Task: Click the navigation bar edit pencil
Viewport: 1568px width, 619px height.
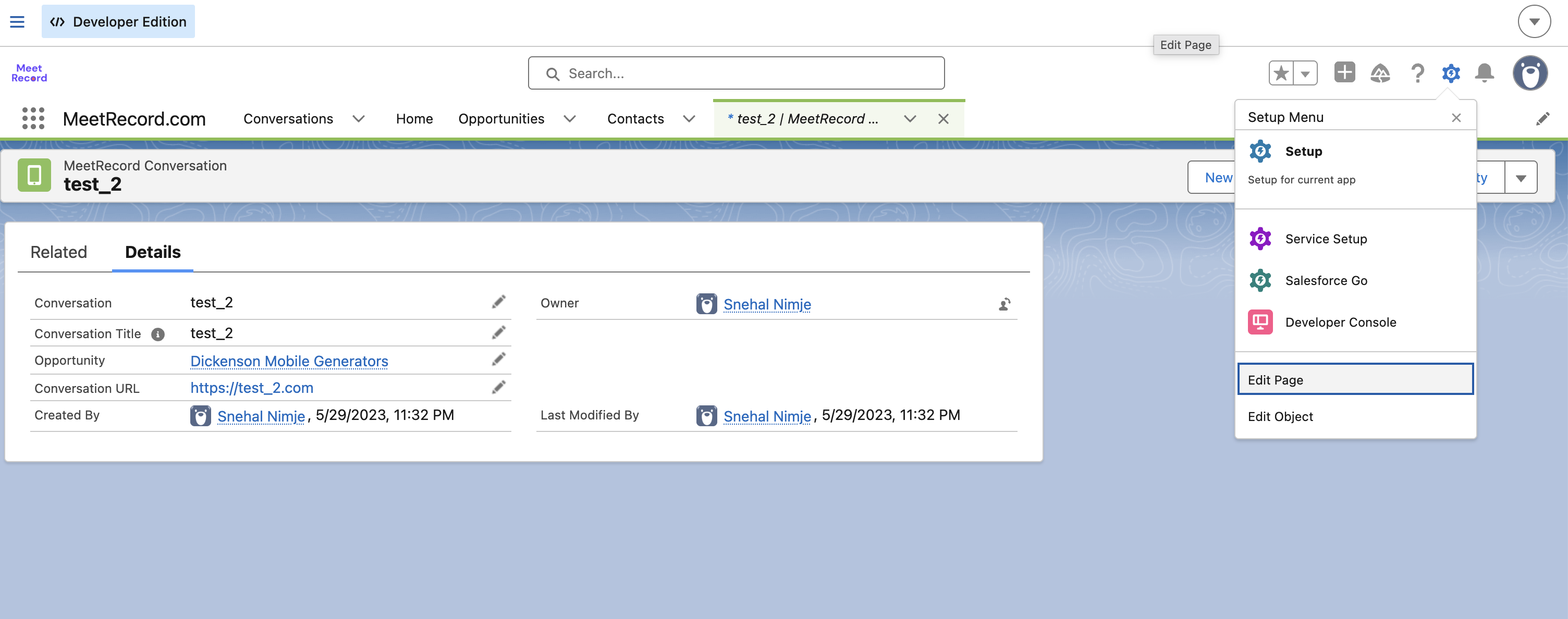Action: tap(1542, 119)
